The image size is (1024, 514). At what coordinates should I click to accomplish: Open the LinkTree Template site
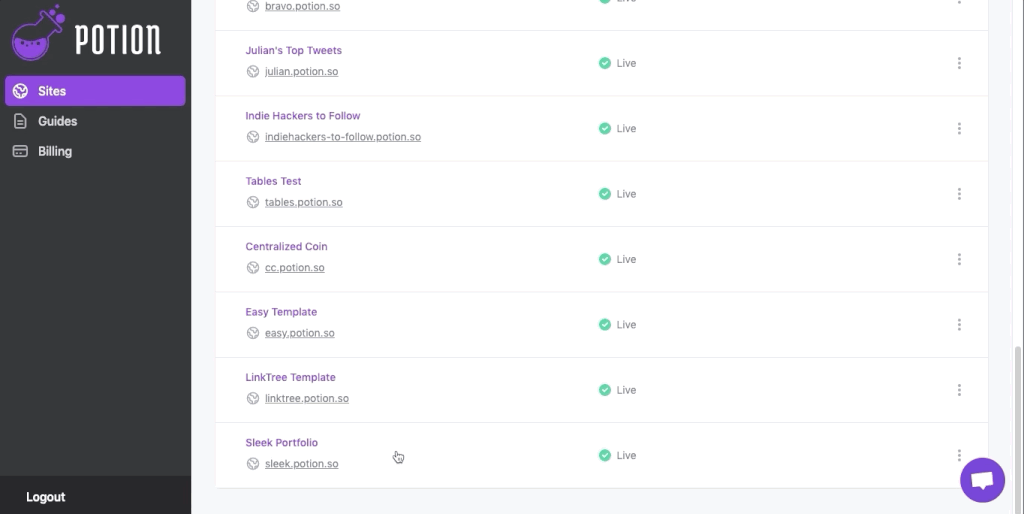pyautogui.click(x=290, y=377)
